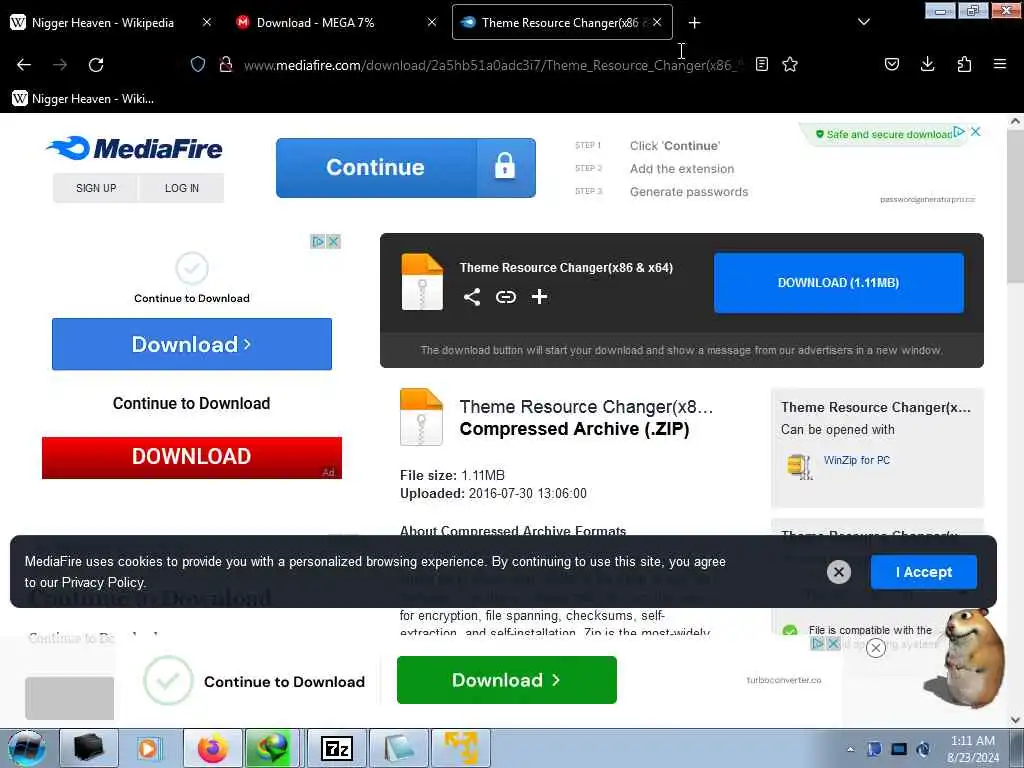This screenshot has width=1024, height=768.
Task: Click the scrollbar down arrow
Action: point(1015,720)
